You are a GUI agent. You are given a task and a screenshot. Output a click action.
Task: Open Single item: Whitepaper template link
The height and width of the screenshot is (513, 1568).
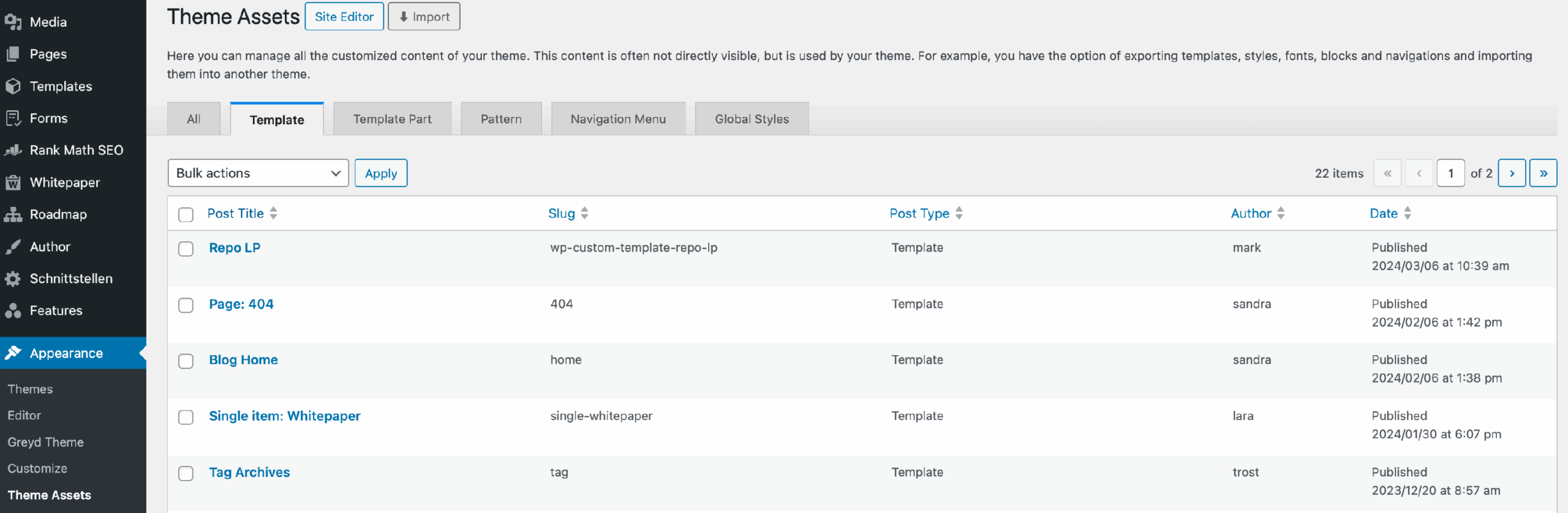285,416
